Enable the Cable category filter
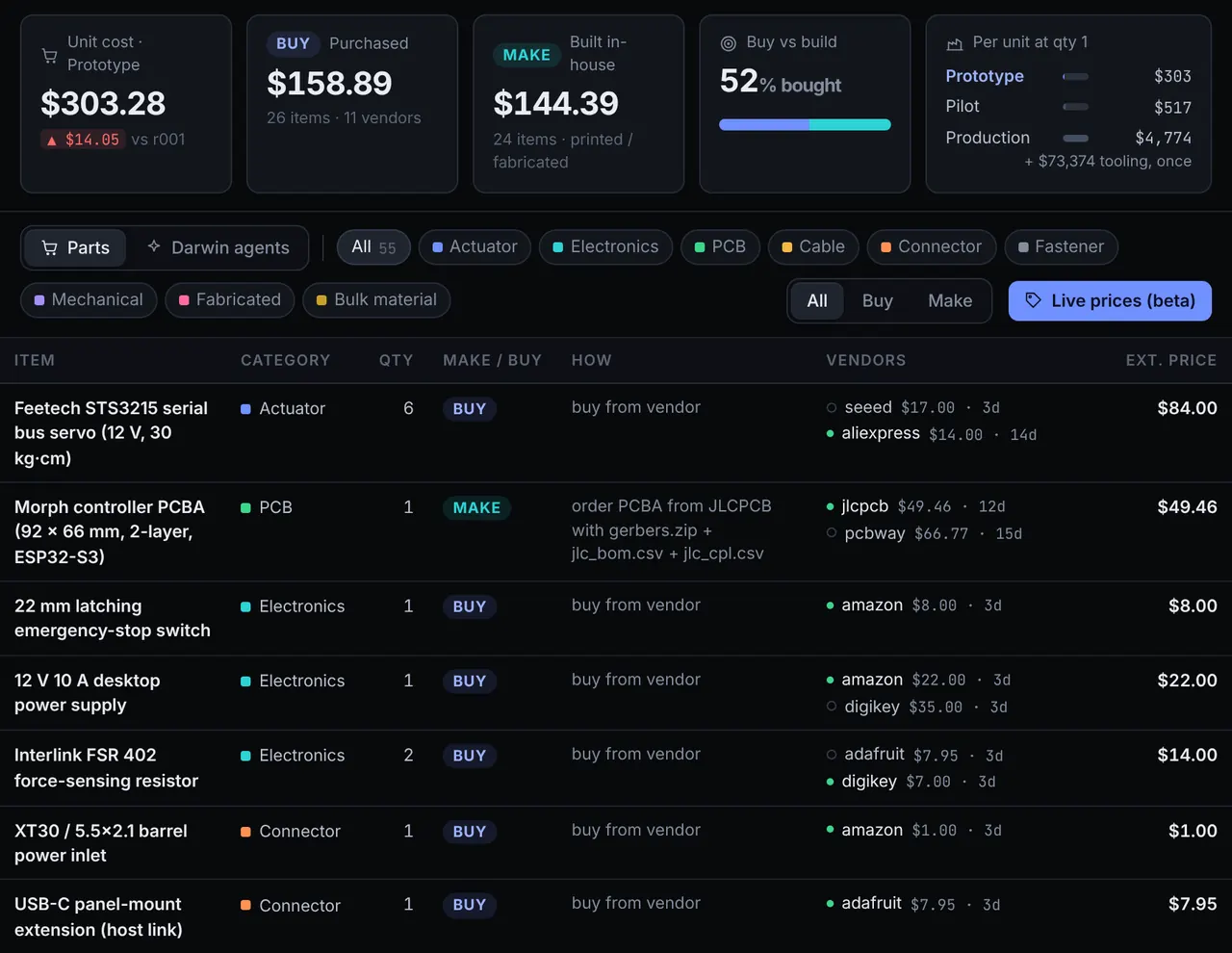 tap(813, 247)
